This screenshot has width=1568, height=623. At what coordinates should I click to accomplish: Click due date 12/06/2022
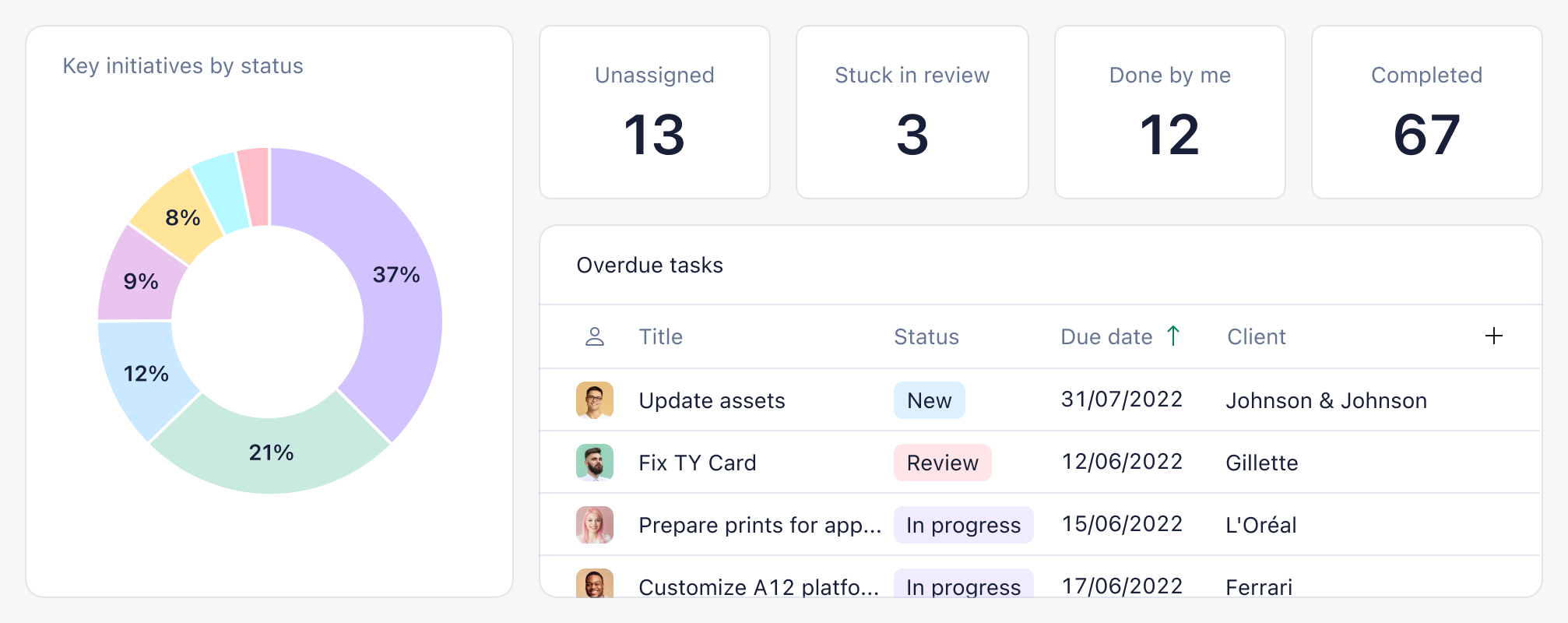tap(1122, 462)
